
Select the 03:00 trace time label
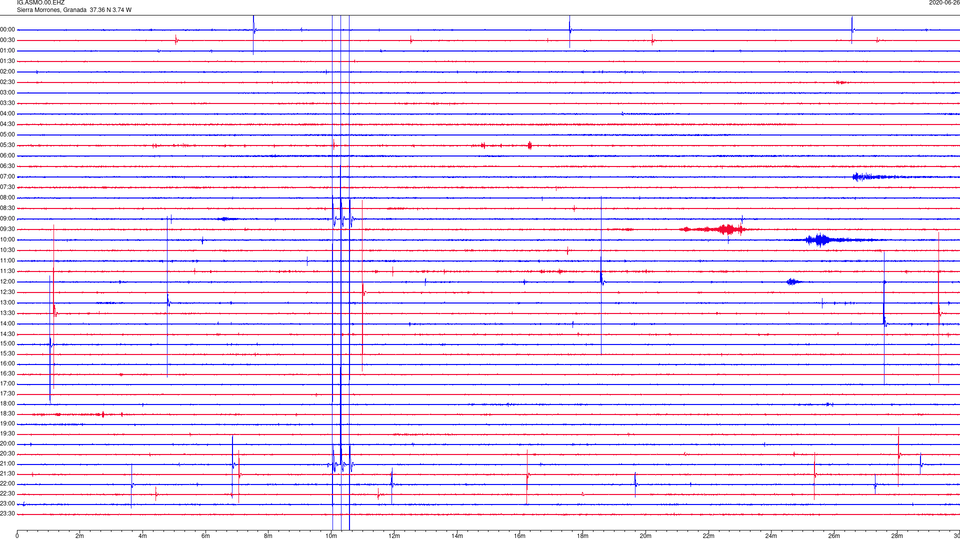[x=8, y=92]
